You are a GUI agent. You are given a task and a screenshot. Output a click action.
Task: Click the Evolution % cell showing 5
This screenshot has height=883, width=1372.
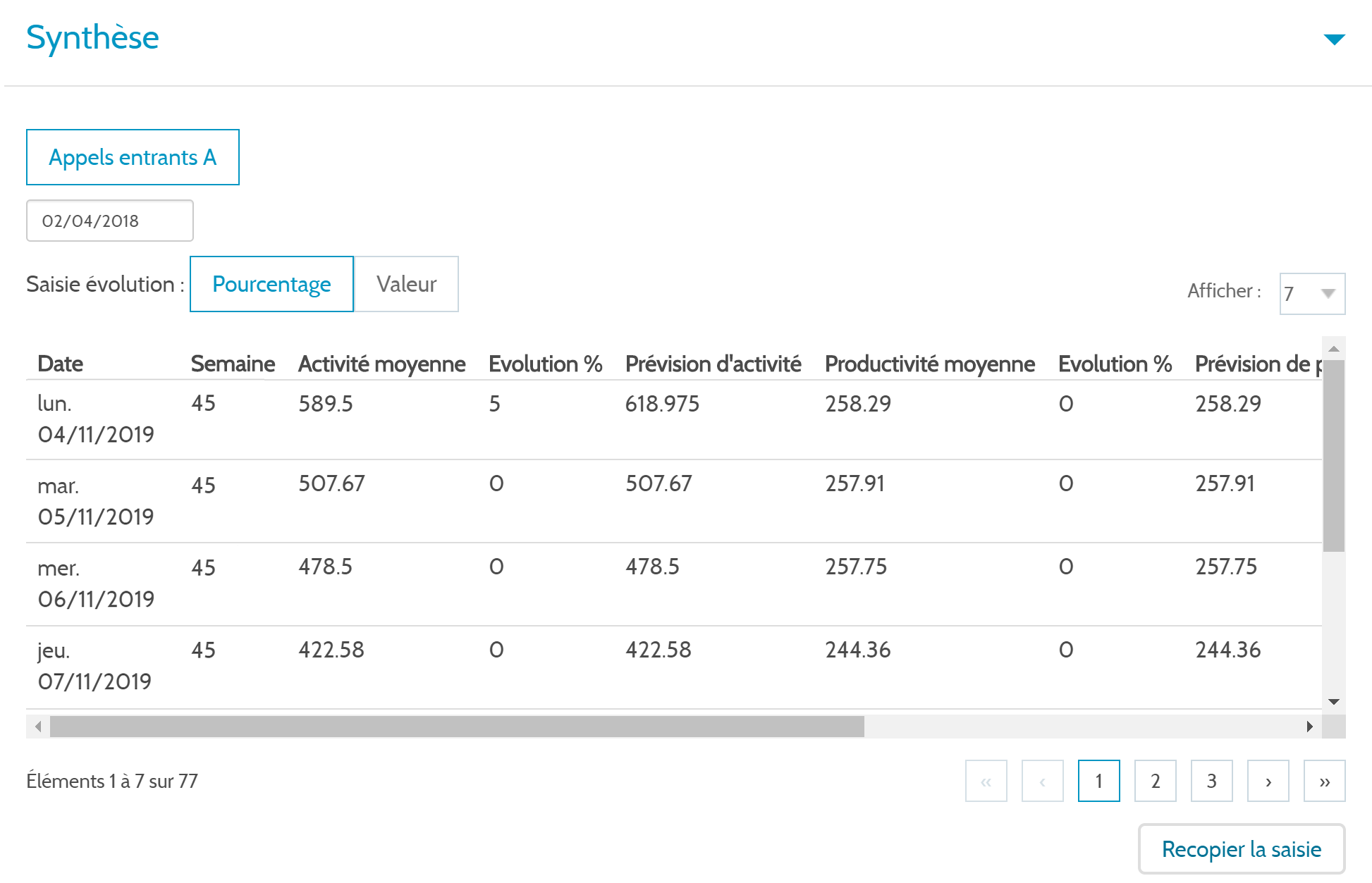[495, 404]
